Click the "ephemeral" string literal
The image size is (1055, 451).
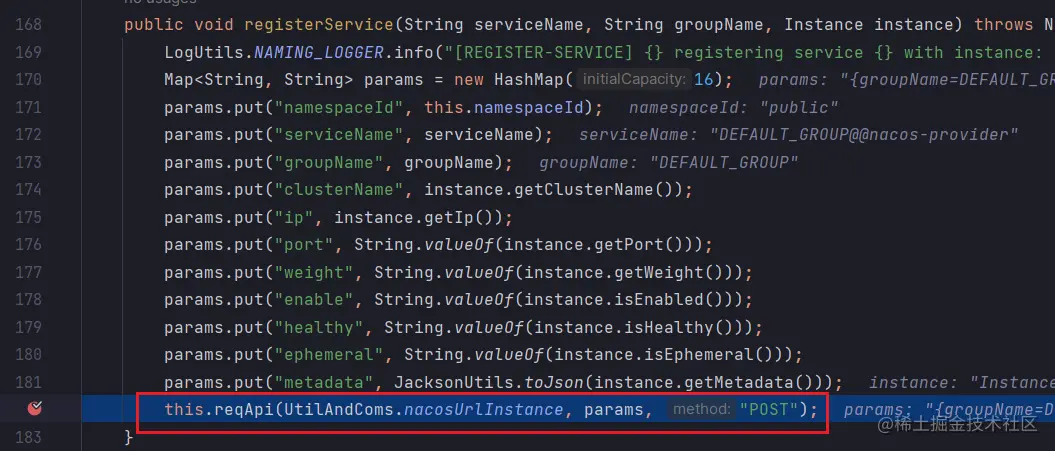click(x=330, y=355)
